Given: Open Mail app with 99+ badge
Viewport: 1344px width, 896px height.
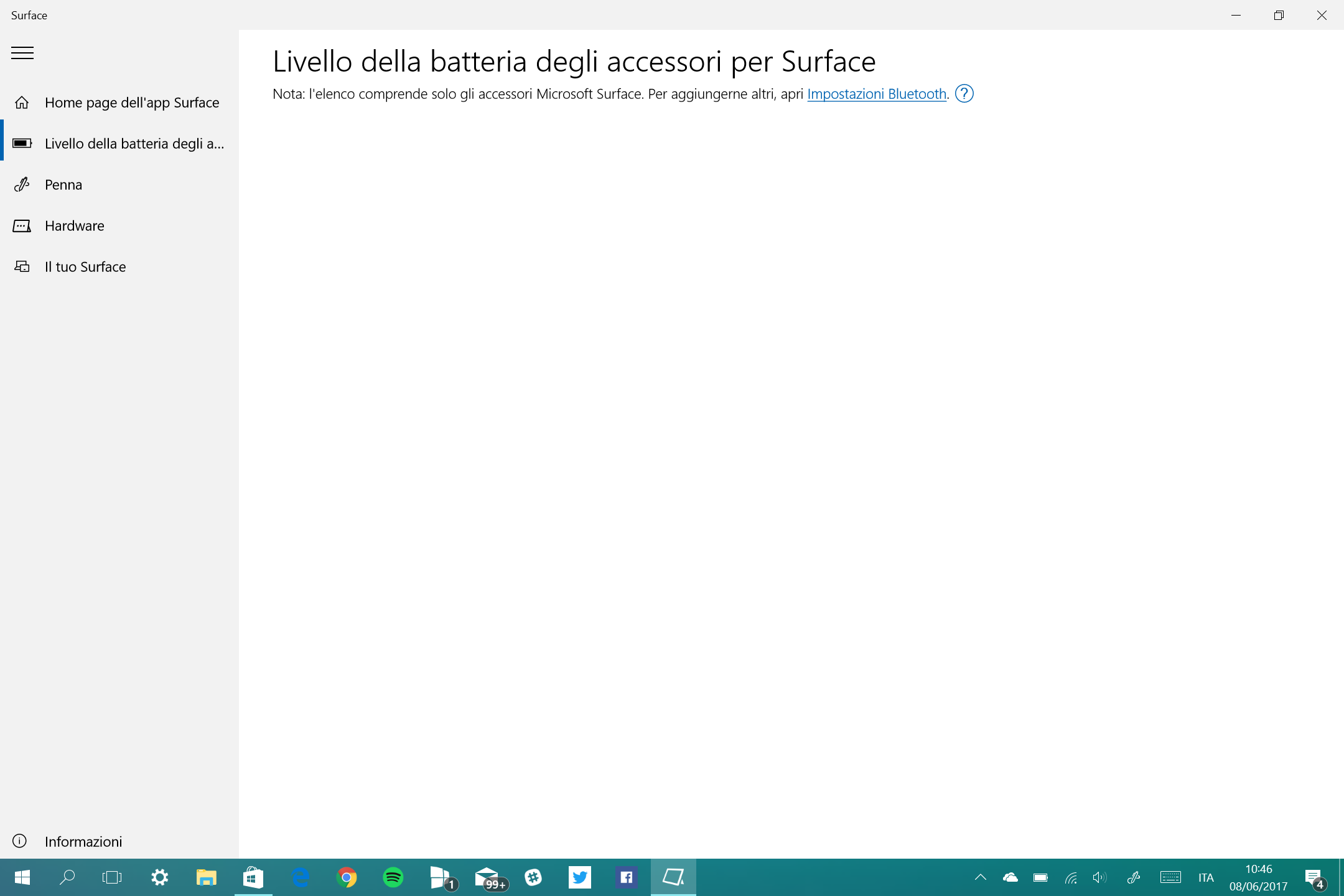Looking at the screenshot, I should 490,877.
